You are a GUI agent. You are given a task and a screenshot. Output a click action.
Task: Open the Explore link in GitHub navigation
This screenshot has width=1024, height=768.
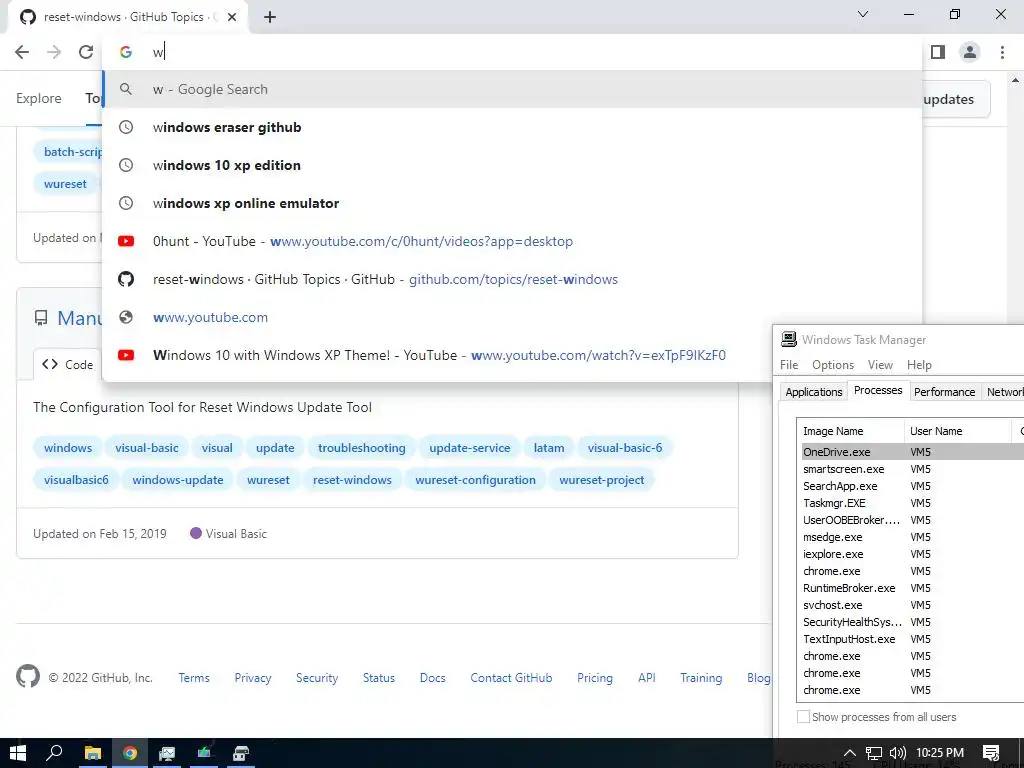(39, 98)
